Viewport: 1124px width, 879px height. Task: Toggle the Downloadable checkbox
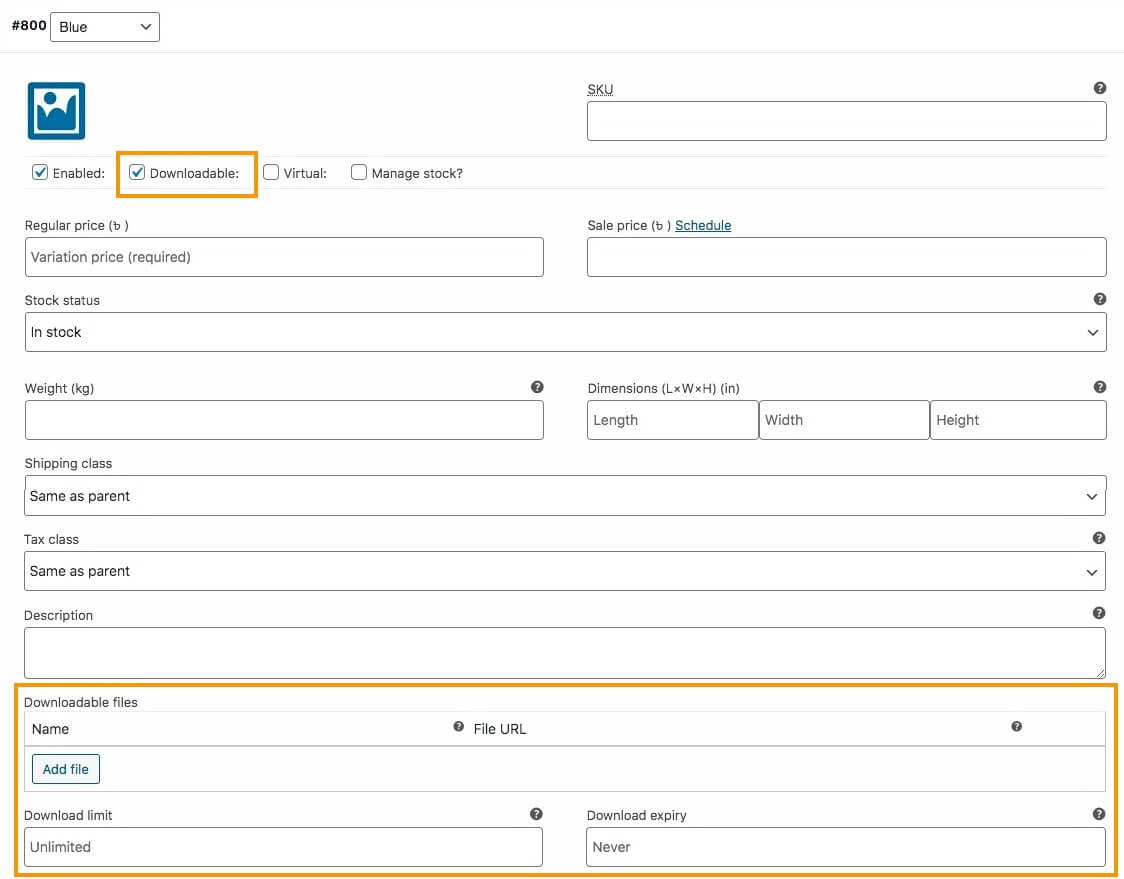click(x=138, y=172)
